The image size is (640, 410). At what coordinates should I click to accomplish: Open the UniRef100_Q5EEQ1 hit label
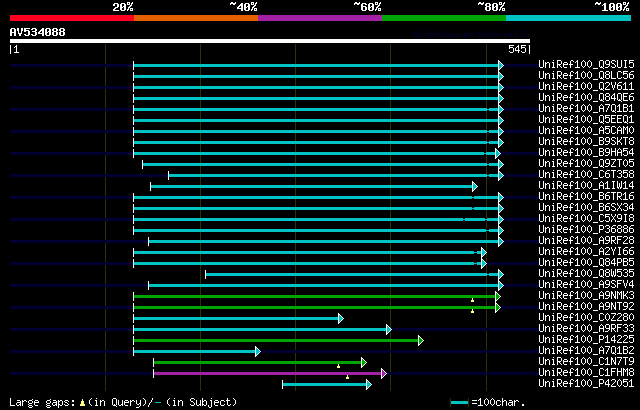tap(586, 120)
